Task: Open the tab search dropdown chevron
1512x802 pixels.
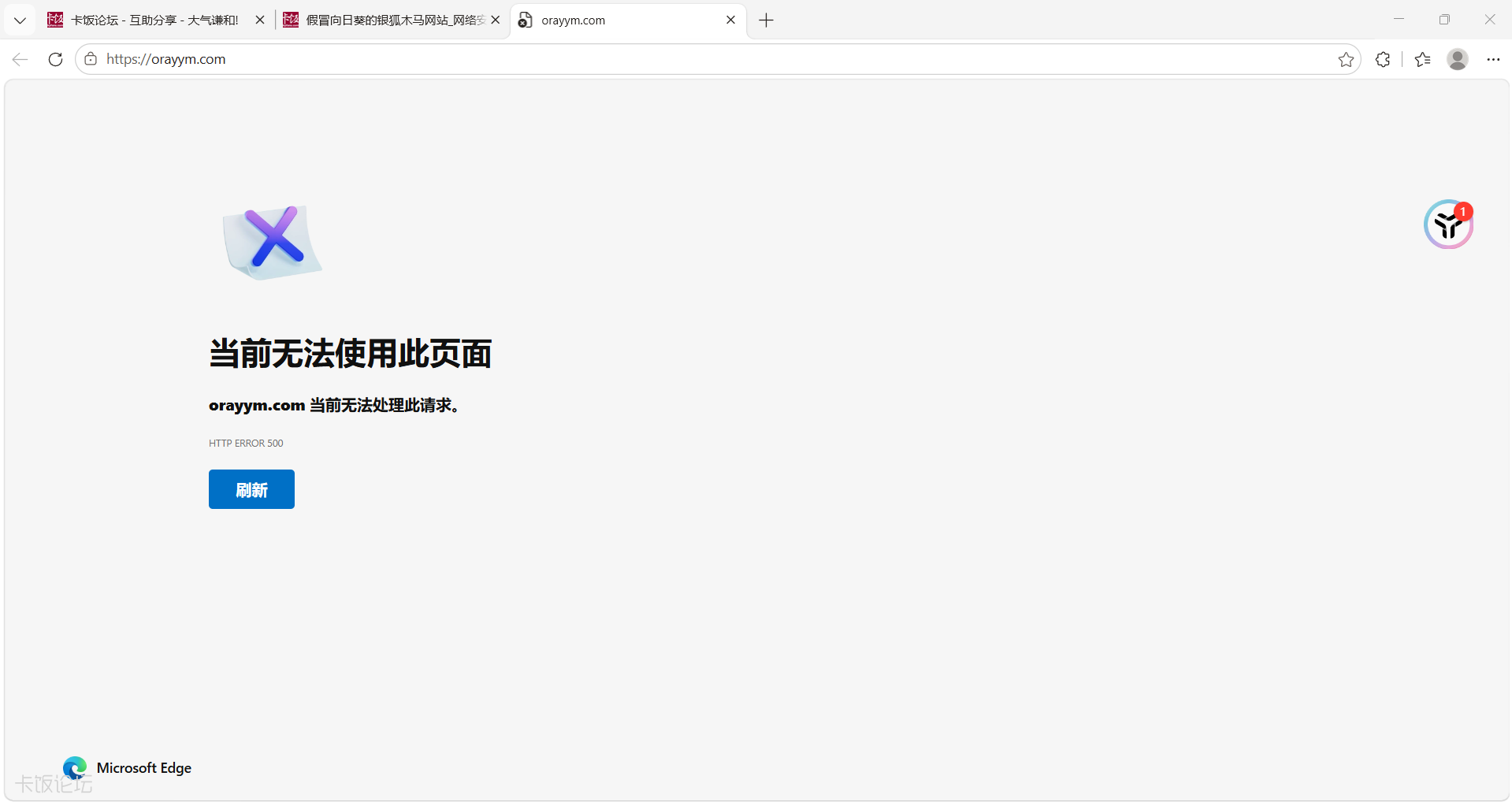Action: pos(20,20)
